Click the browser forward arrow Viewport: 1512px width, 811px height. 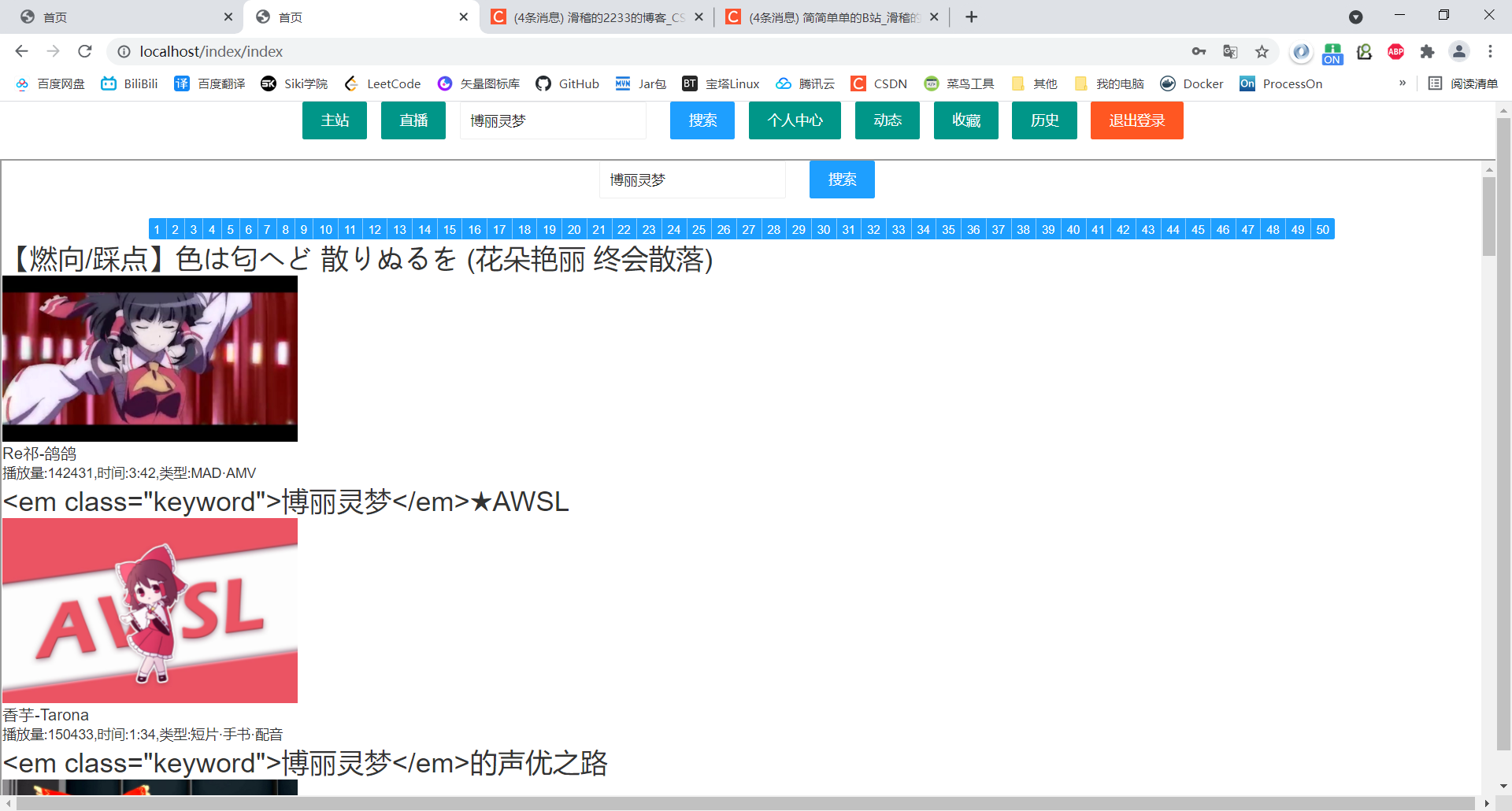coord(53,51)
